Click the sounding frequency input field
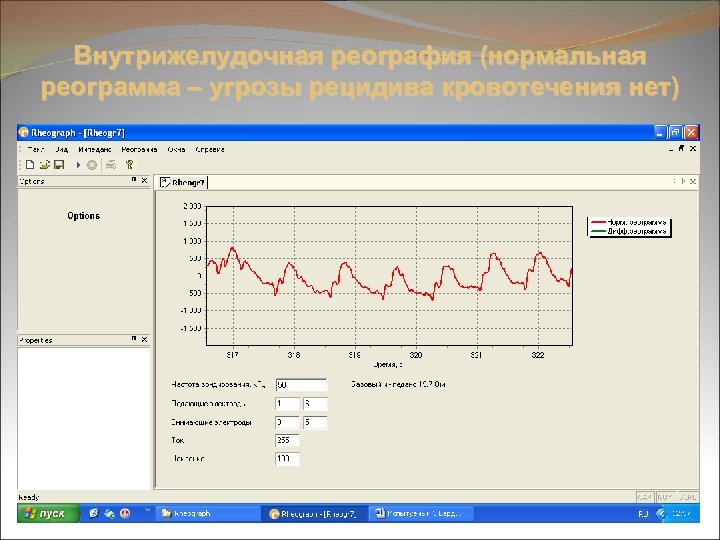This screenshot has height=540, width=720. coord(301,385)
